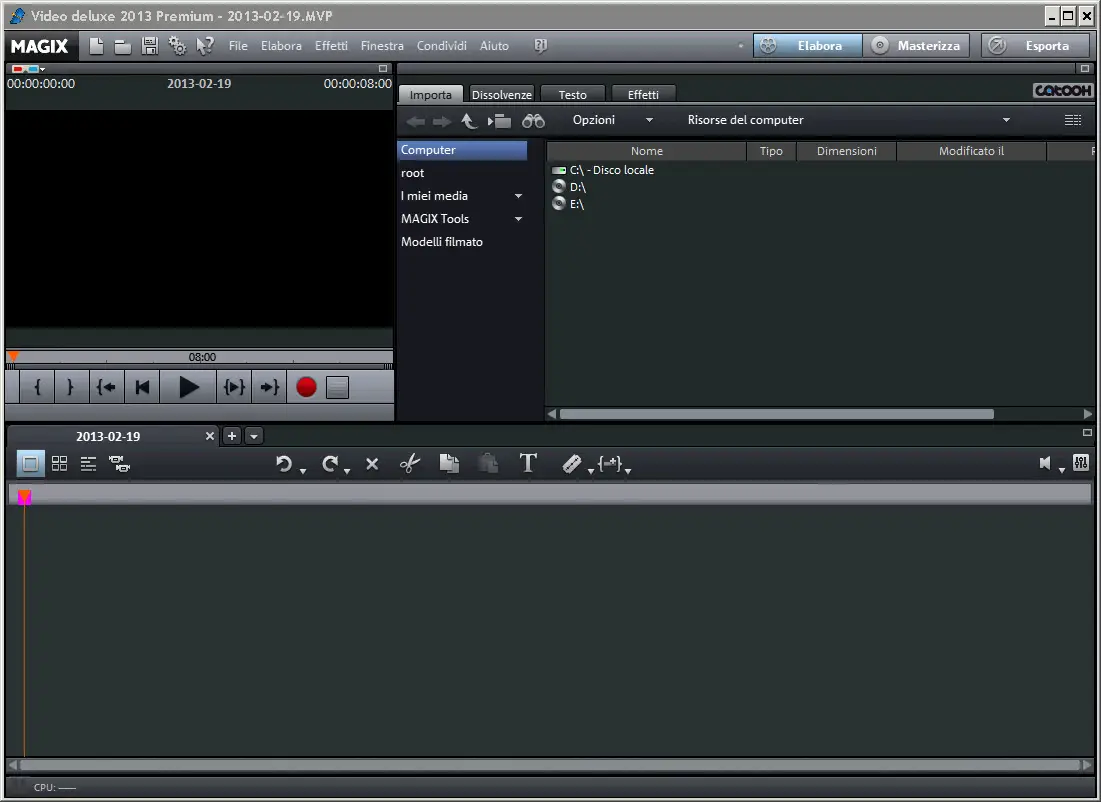Switch to scene overview grid mode
Screen dimensions: 1101x802
[60, 464]
